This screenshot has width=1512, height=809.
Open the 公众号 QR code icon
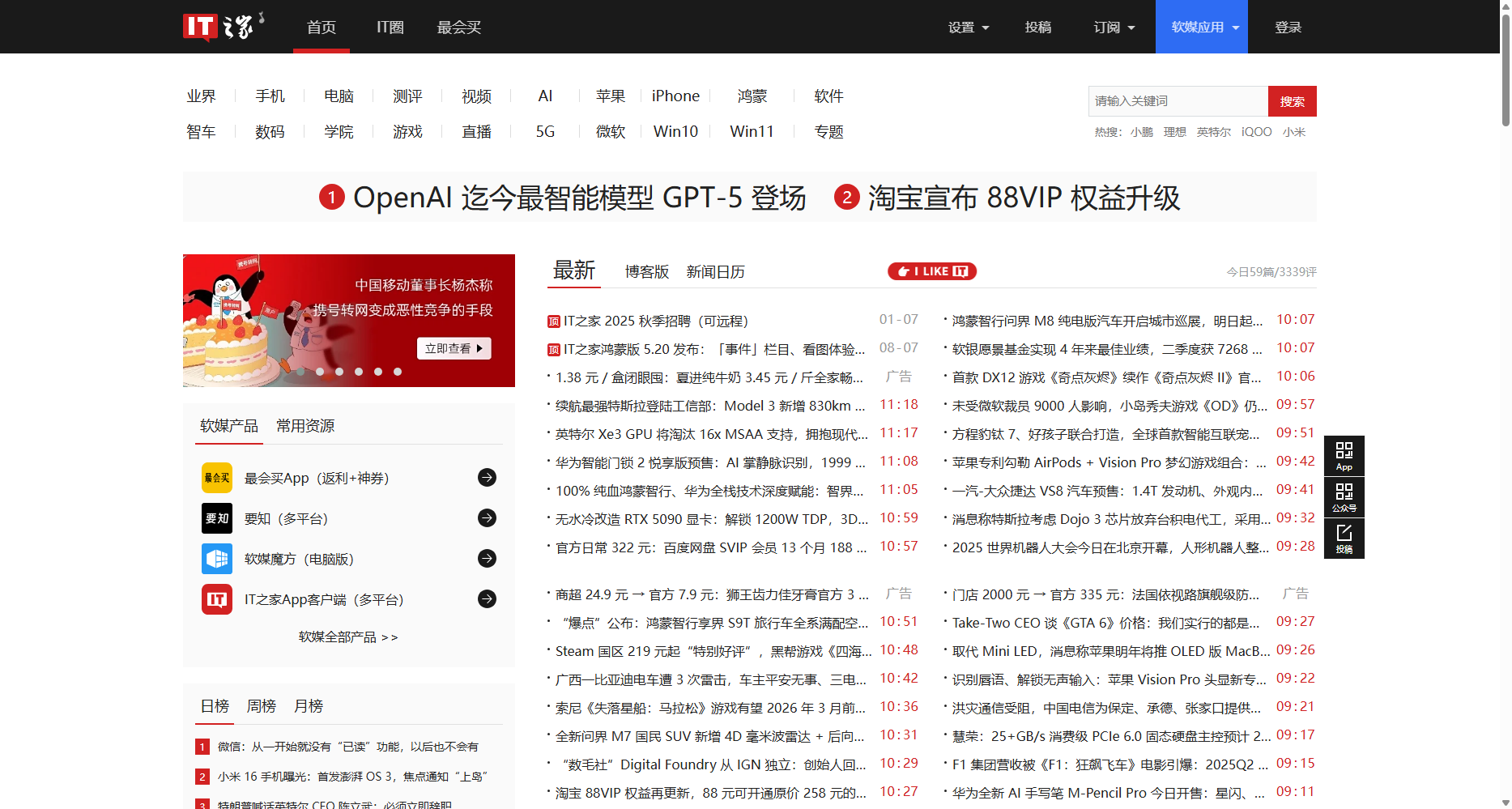(1344, 497)
